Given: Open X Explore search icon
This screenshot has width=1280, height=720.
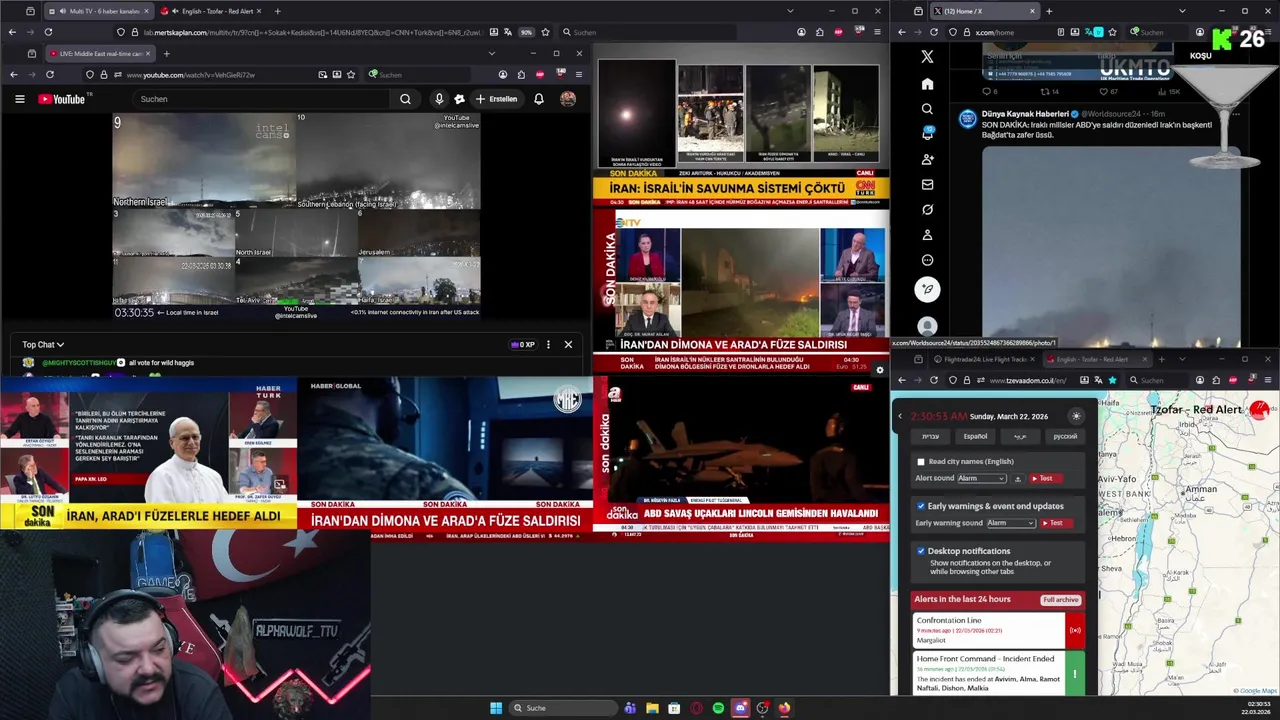Looking at the screenshot, I should [927, 109].
